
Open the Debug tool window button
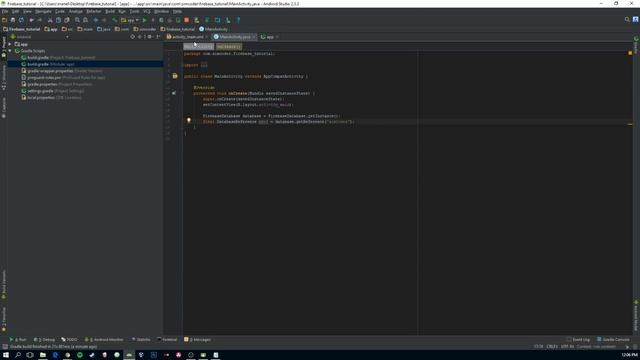click(44, 340)
